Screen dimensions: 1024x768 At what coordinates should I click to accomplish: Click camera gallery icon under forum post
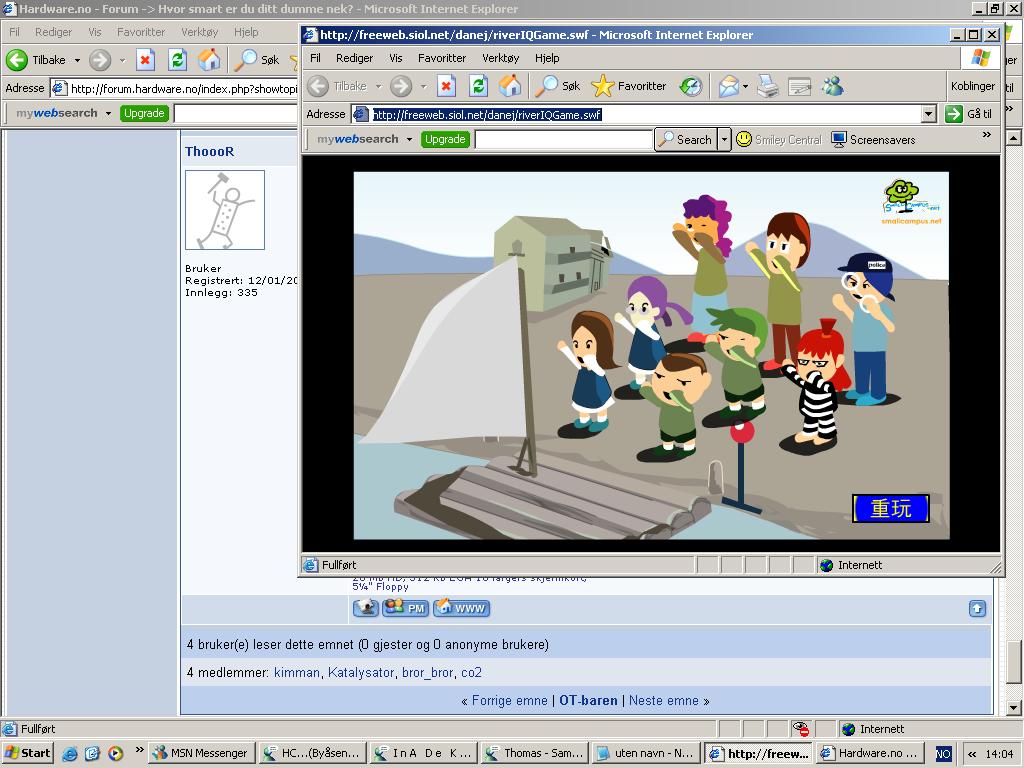tap(366, 608)
